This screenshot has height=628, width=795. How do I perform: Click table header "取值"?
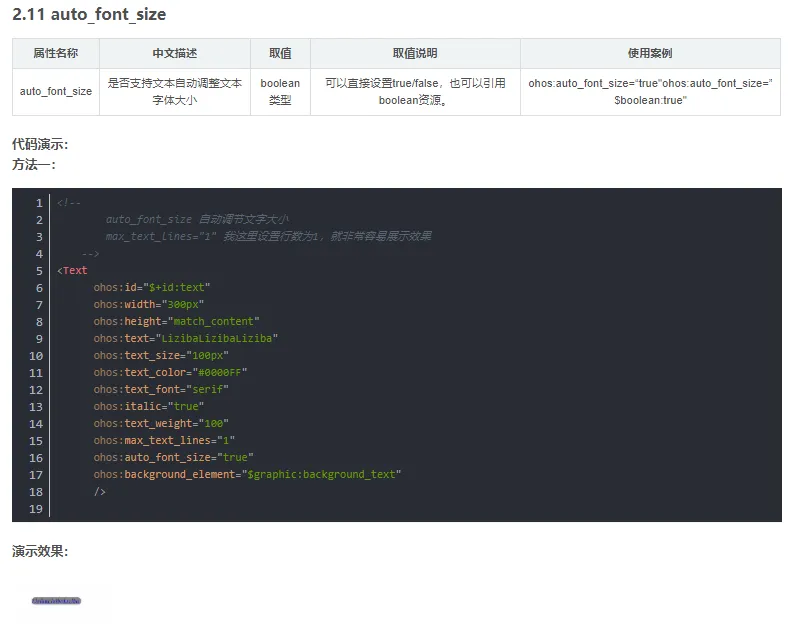(x=280, y=53)
